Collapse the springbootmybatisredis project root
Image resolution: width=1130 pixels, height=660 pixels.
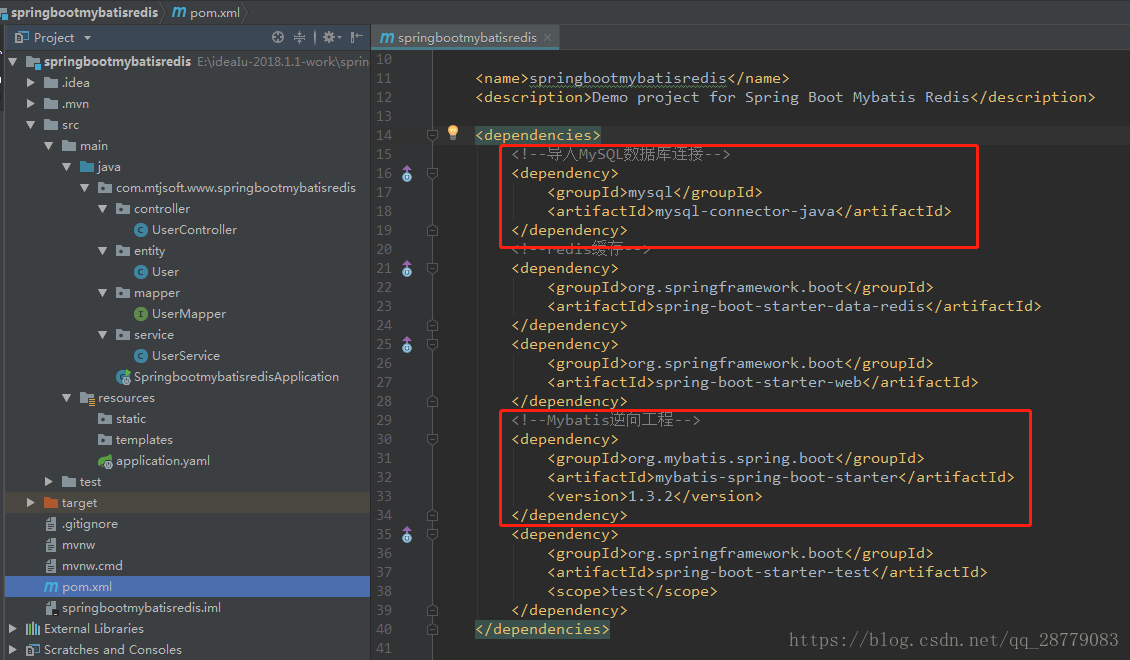tap(12, 62)
